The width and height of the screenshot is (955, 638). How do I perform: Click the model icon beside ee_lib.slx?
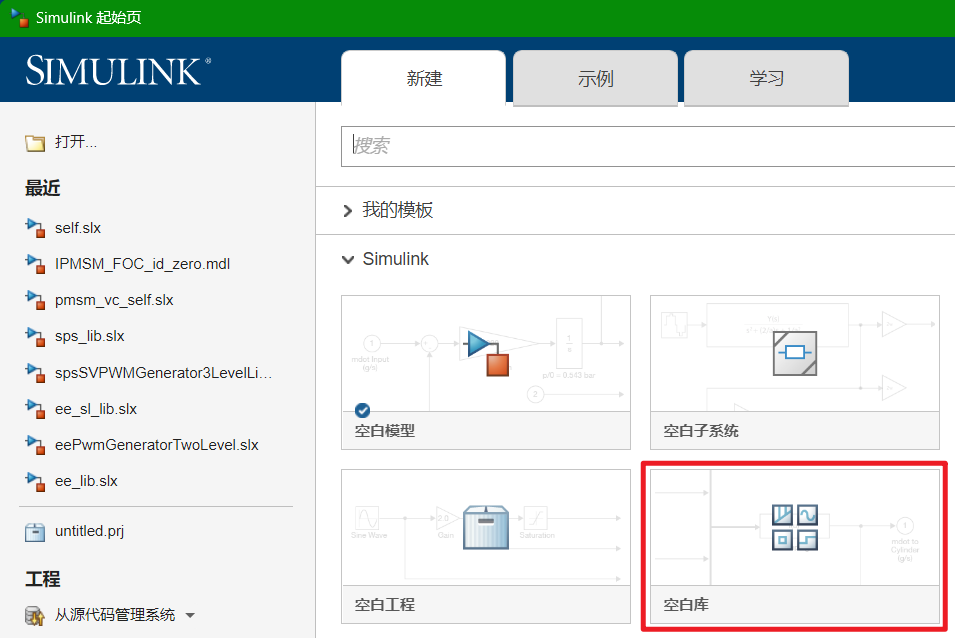pyautogui.click(x=35, y=481)
